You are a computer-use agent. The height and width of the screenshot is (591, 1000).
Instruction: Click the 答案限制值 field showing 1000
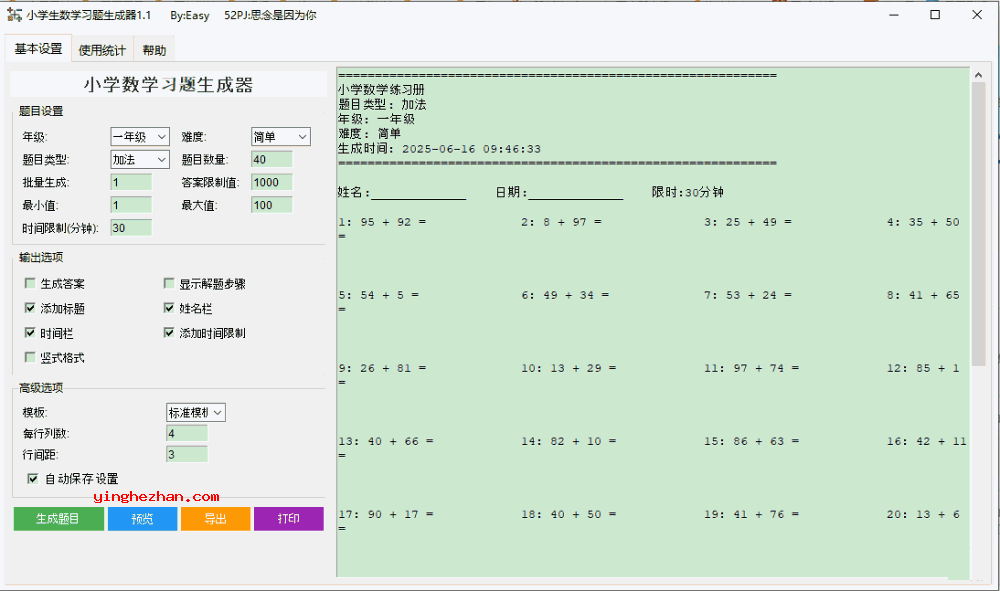point(272,182)
